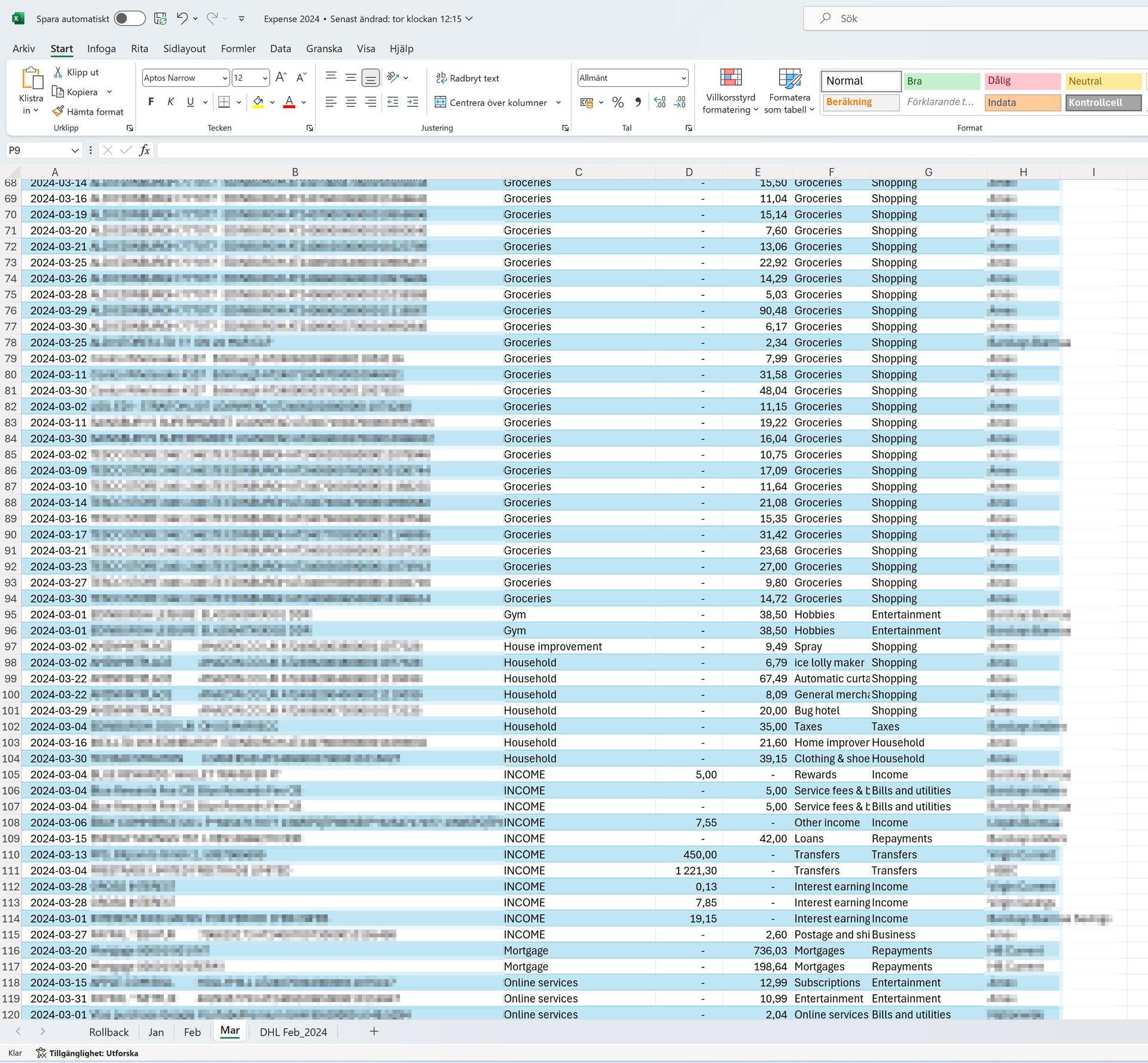Click the insert function fx icon

point(144,151)
